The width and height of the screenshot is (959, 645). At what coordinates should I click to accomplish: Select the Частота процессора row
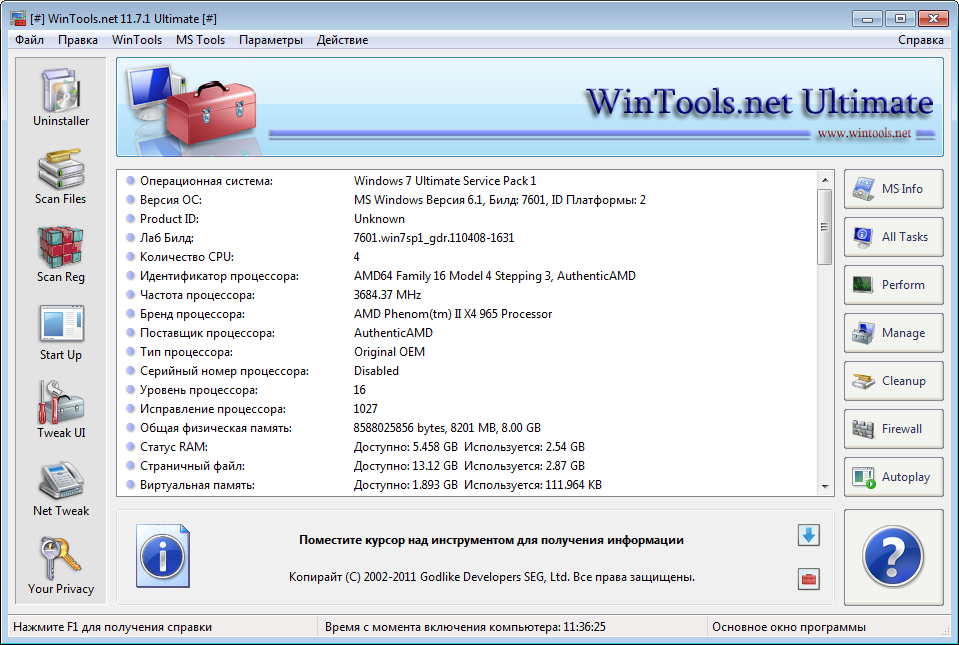[x=468, y=295]
